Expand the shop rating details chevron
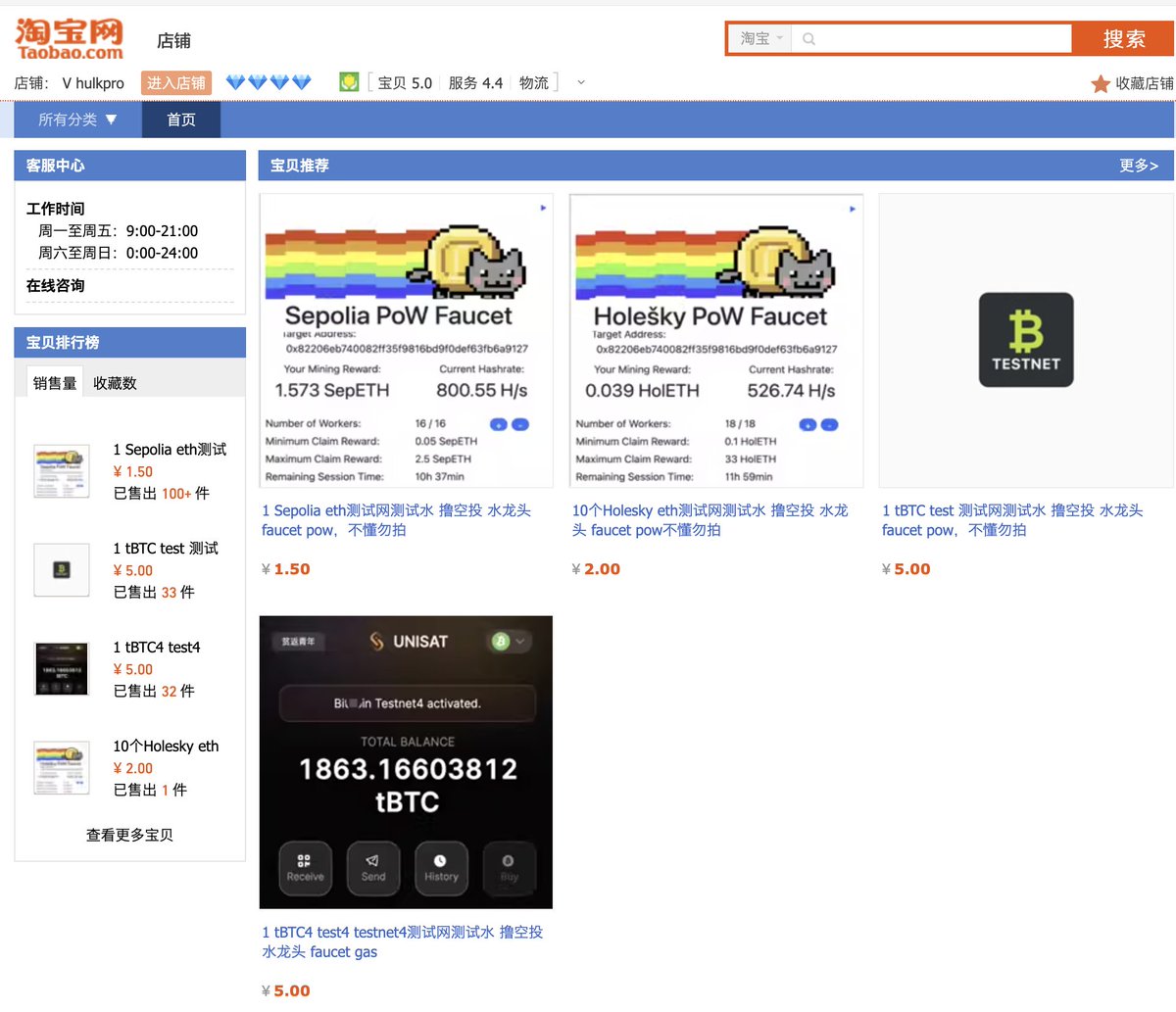This screenshot has width=1176, height=1012. click(580, 82)
